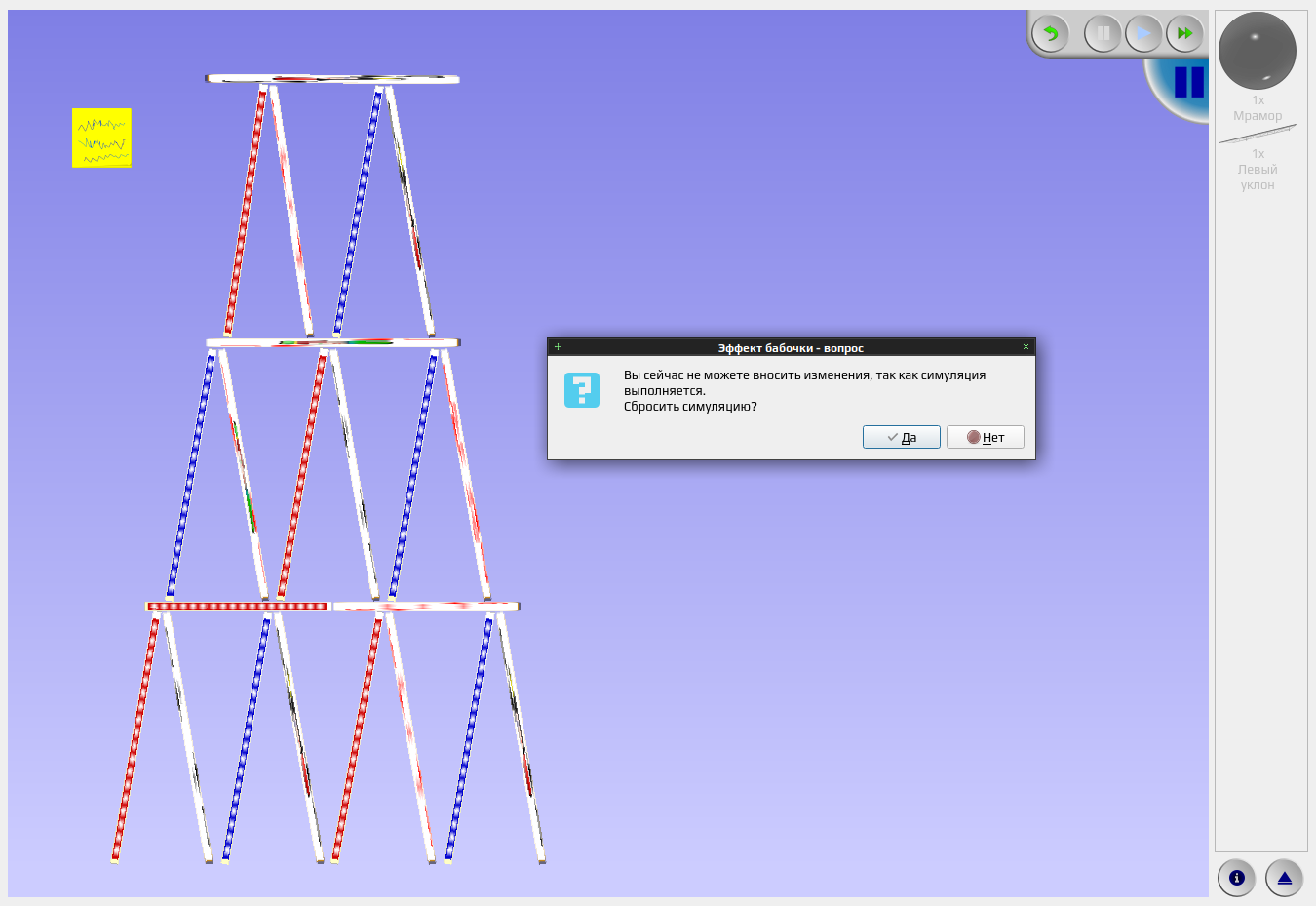Pause the simulation using the toolbar pause button
The width and height of the screenshot is (1316, 906).
(1103, 34)
